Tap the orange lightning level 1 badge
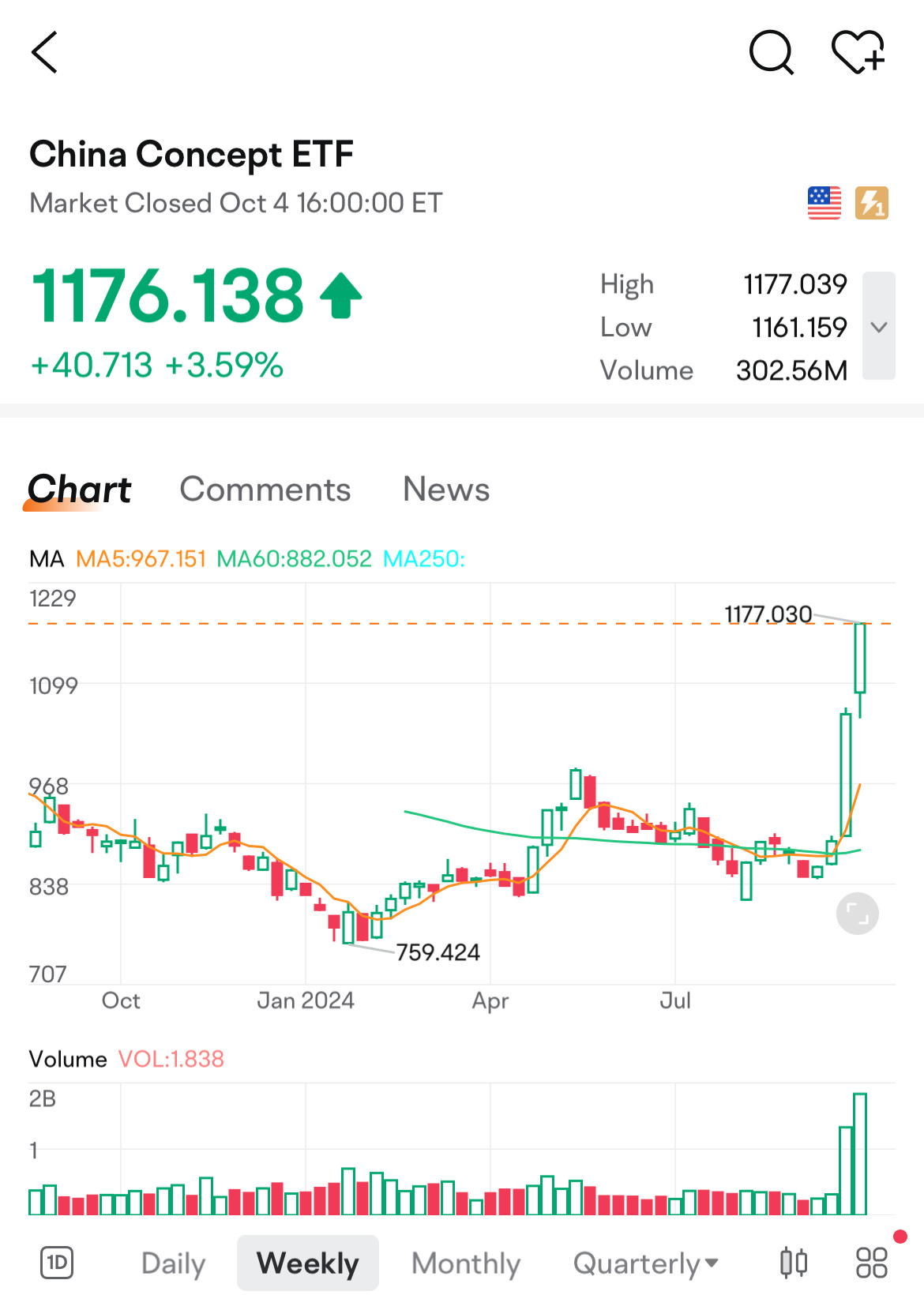The image size is (924, 1310). tap(872, 203)
